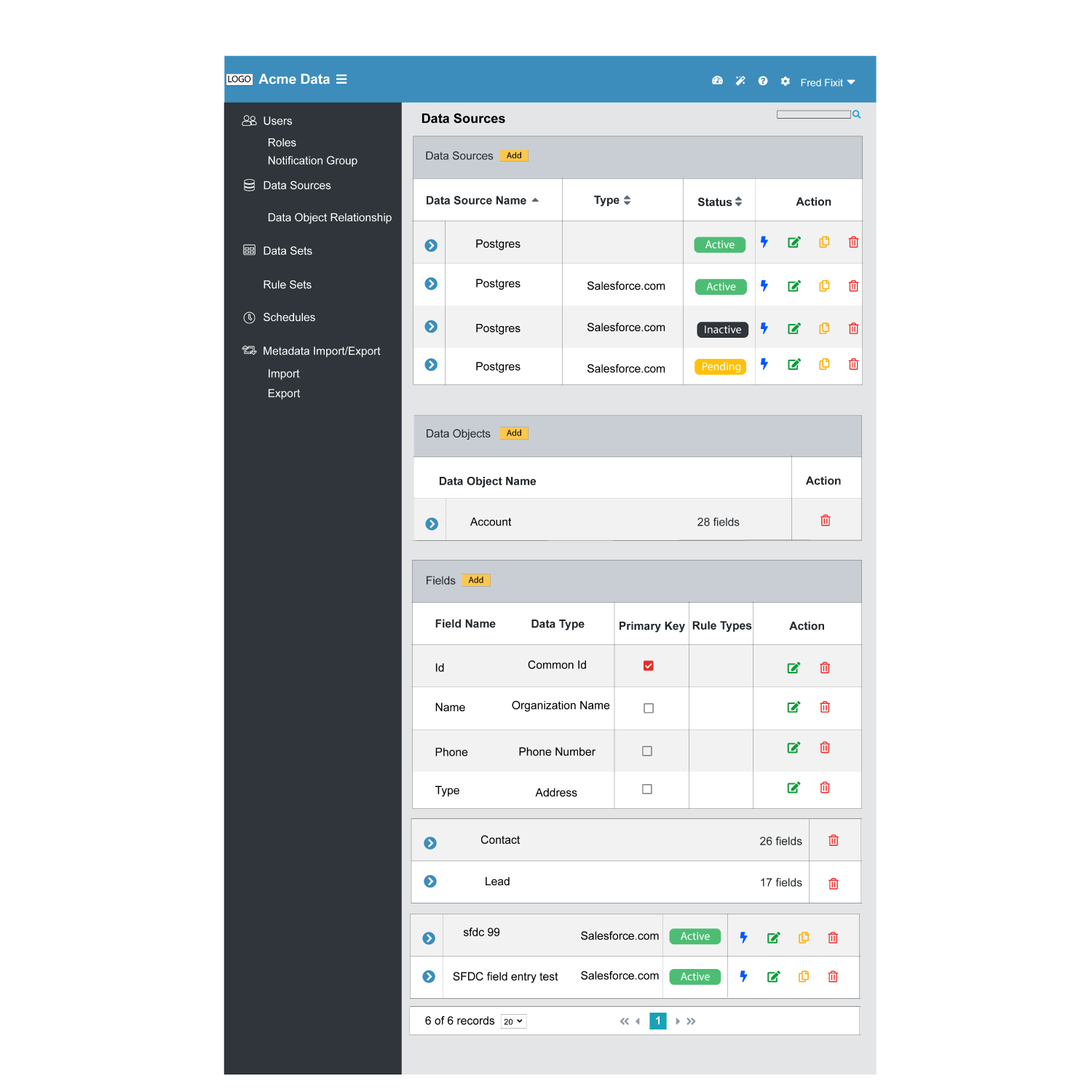Delete the SFDC field entry test source
The height and width of the screenshot is (1092, 1092).
click(x=833, y=976)
